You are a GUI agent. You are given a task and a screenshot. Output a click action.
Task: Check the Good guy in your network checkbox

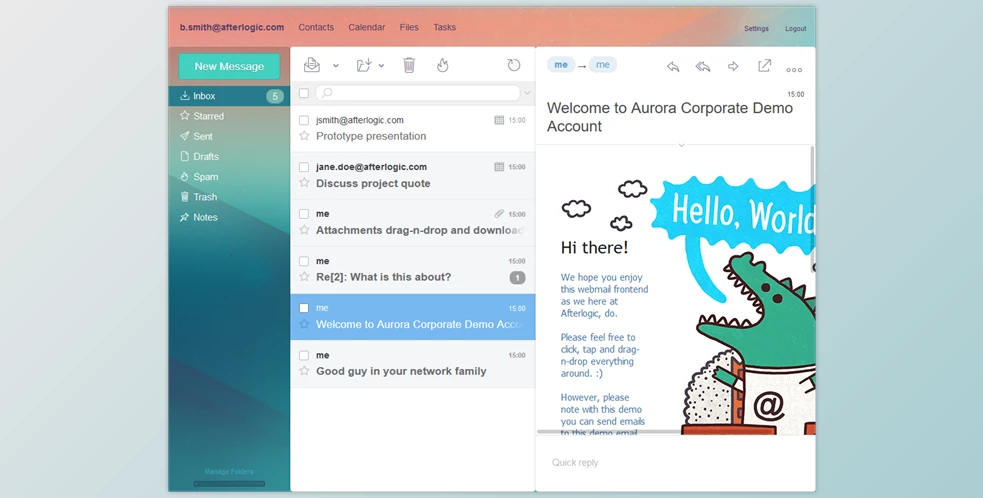click(x=304, y=355)
